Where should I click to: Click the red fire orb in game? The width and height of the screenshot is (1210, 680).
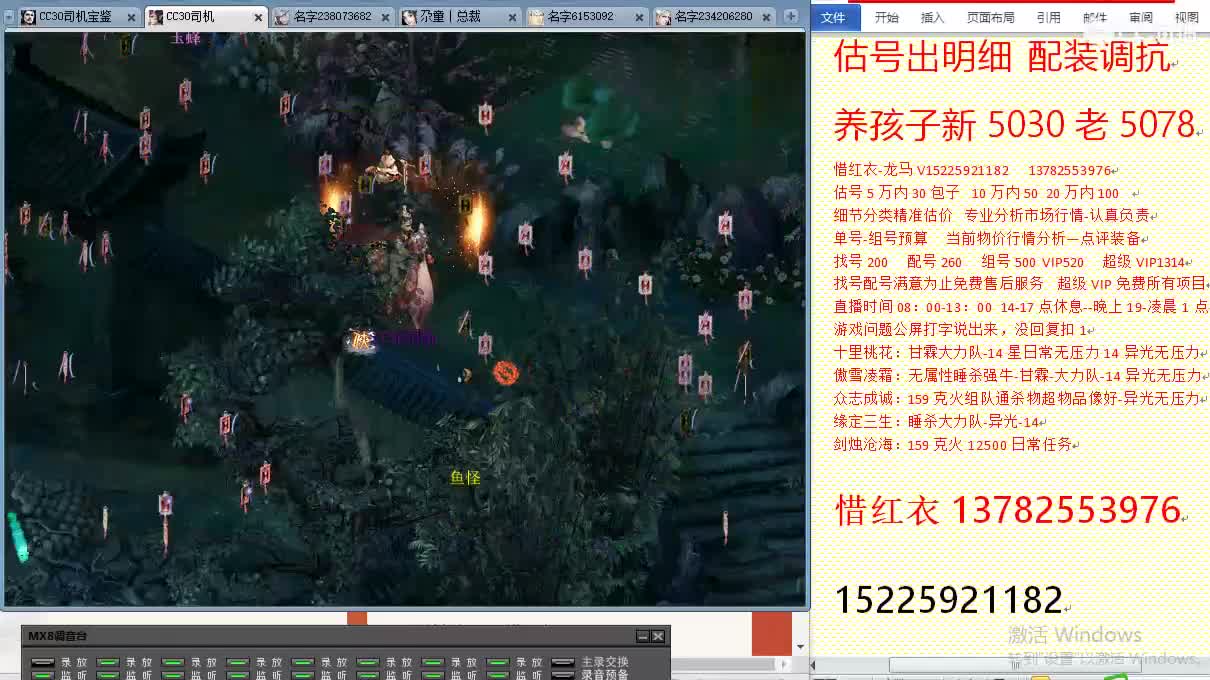click(x=506, y=373)
